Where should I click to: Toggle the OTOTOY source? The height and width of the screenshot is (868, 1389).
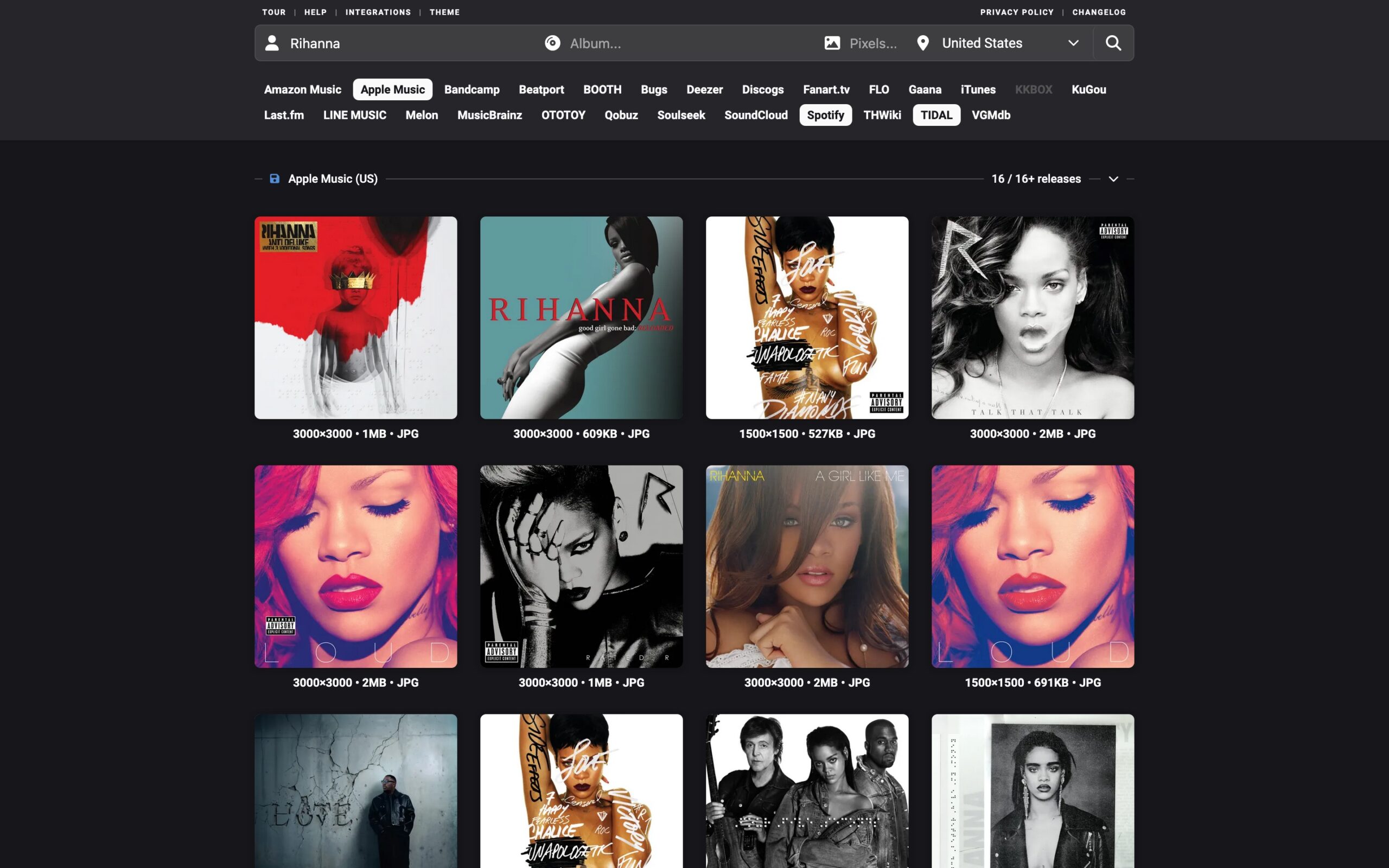[563, 115]
